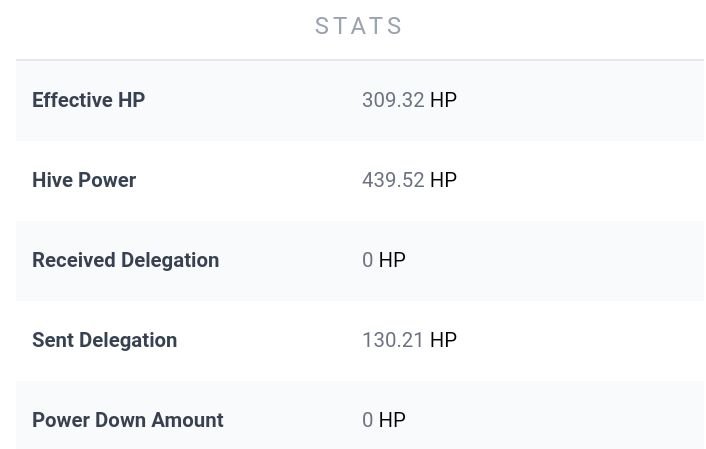Click the Power Down Amount table row
This screenshot has height=449, width=706.
pos(360,415)
